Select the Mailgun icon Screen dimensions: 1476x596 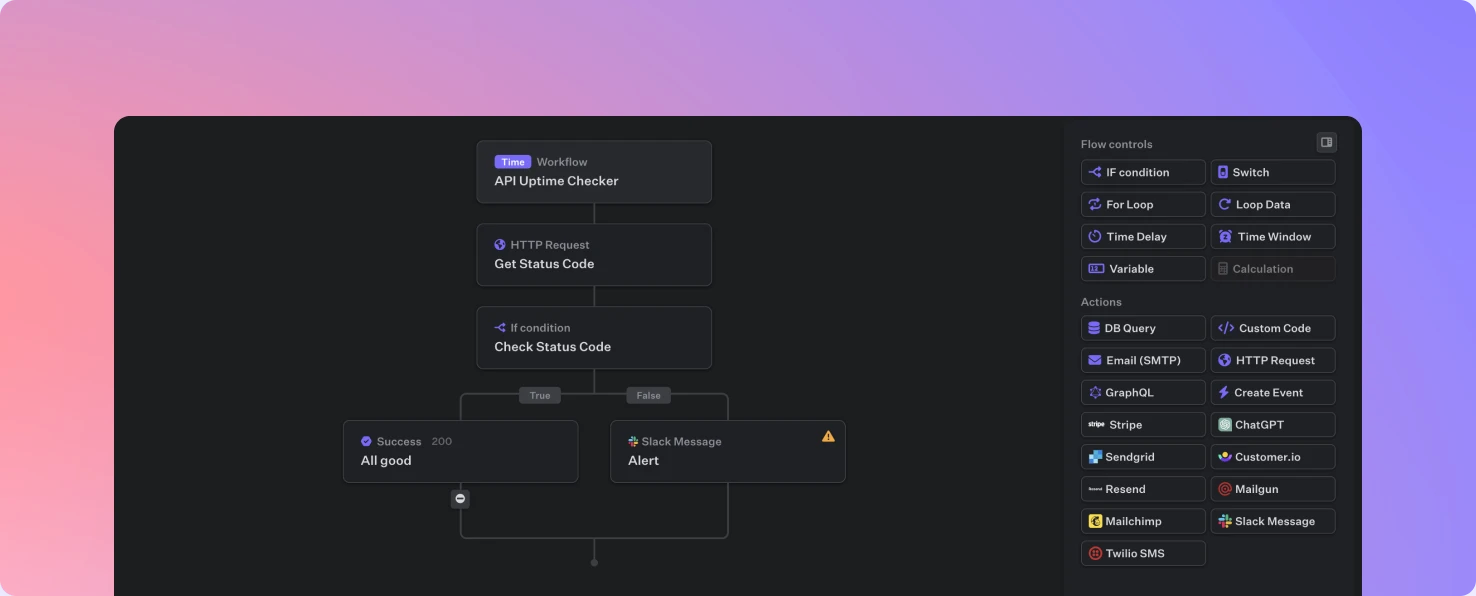point(1224,488)
